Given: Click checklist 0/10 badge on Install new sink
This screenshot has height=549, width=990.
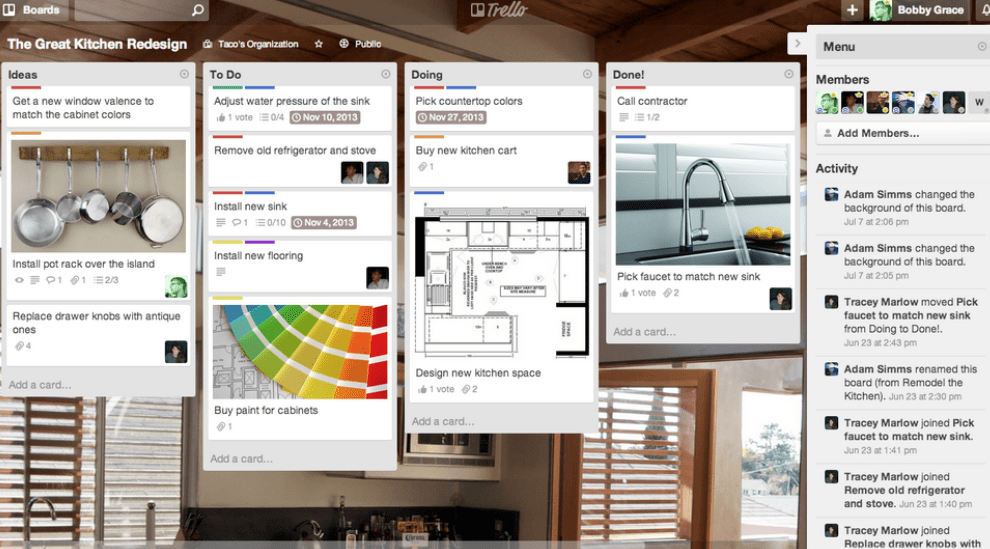Looking at the screenshot, I should point(272,223).
